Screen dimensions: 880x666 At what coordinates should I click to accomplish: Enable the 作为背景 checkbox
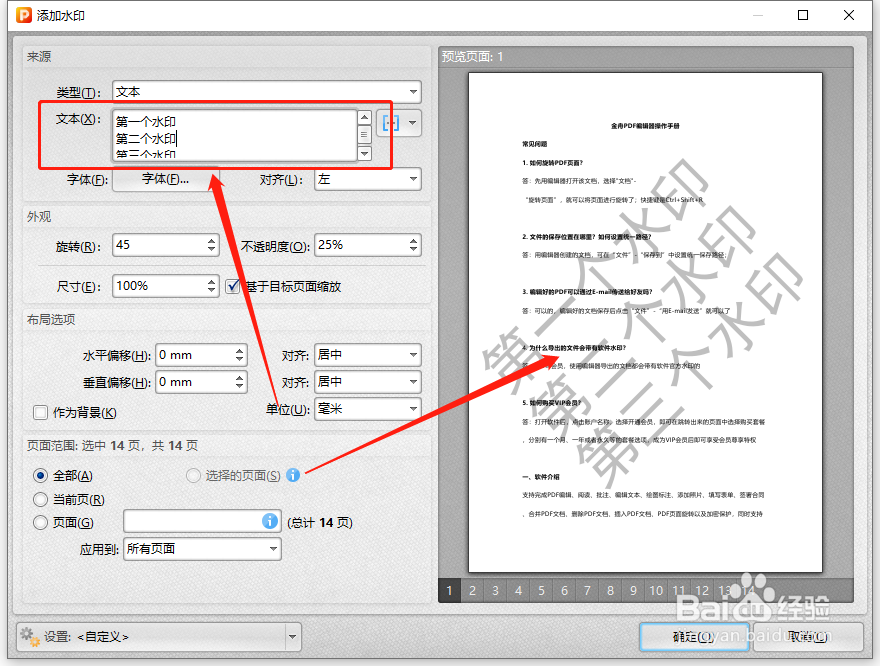40,412
